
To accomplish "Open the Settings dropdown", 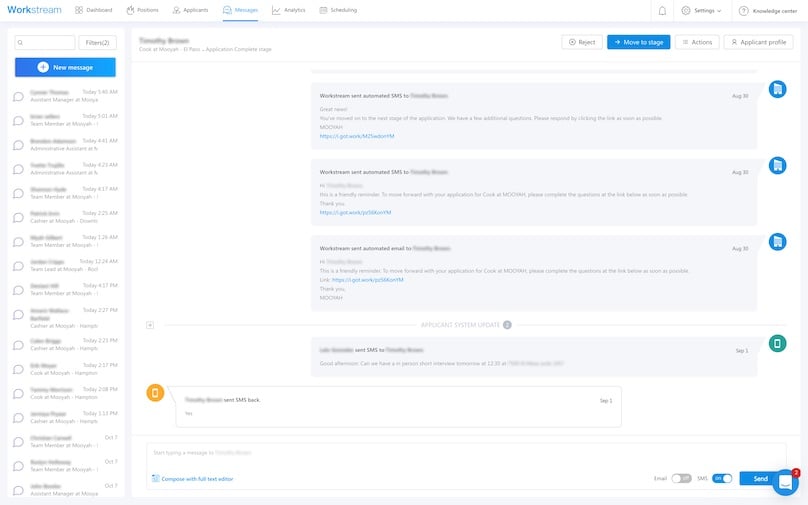I will coord(701,10).
